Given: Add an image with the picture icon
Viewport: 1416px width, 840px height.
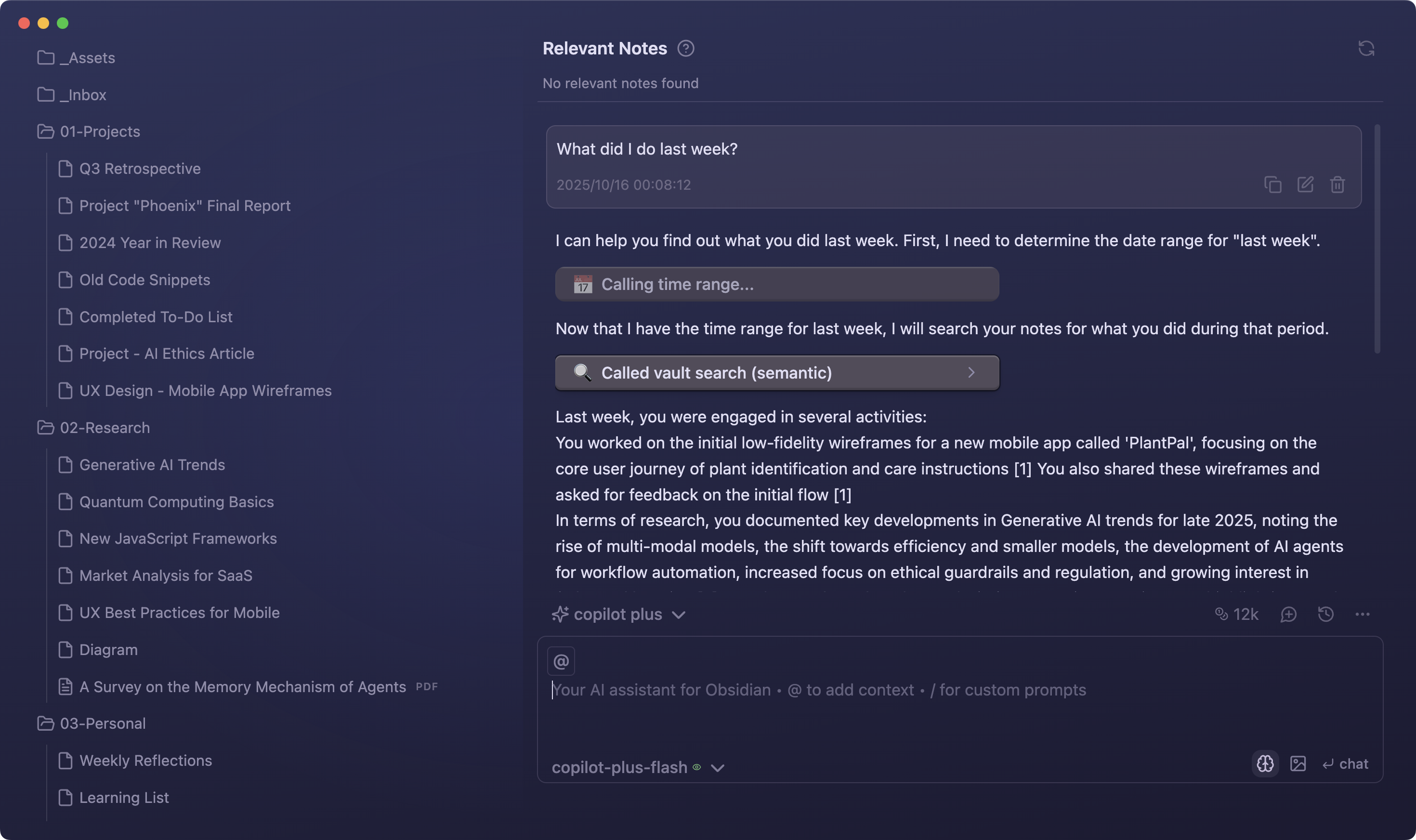Looking at the screenshot, I should pyautogui.click(x=1298, y=763).
